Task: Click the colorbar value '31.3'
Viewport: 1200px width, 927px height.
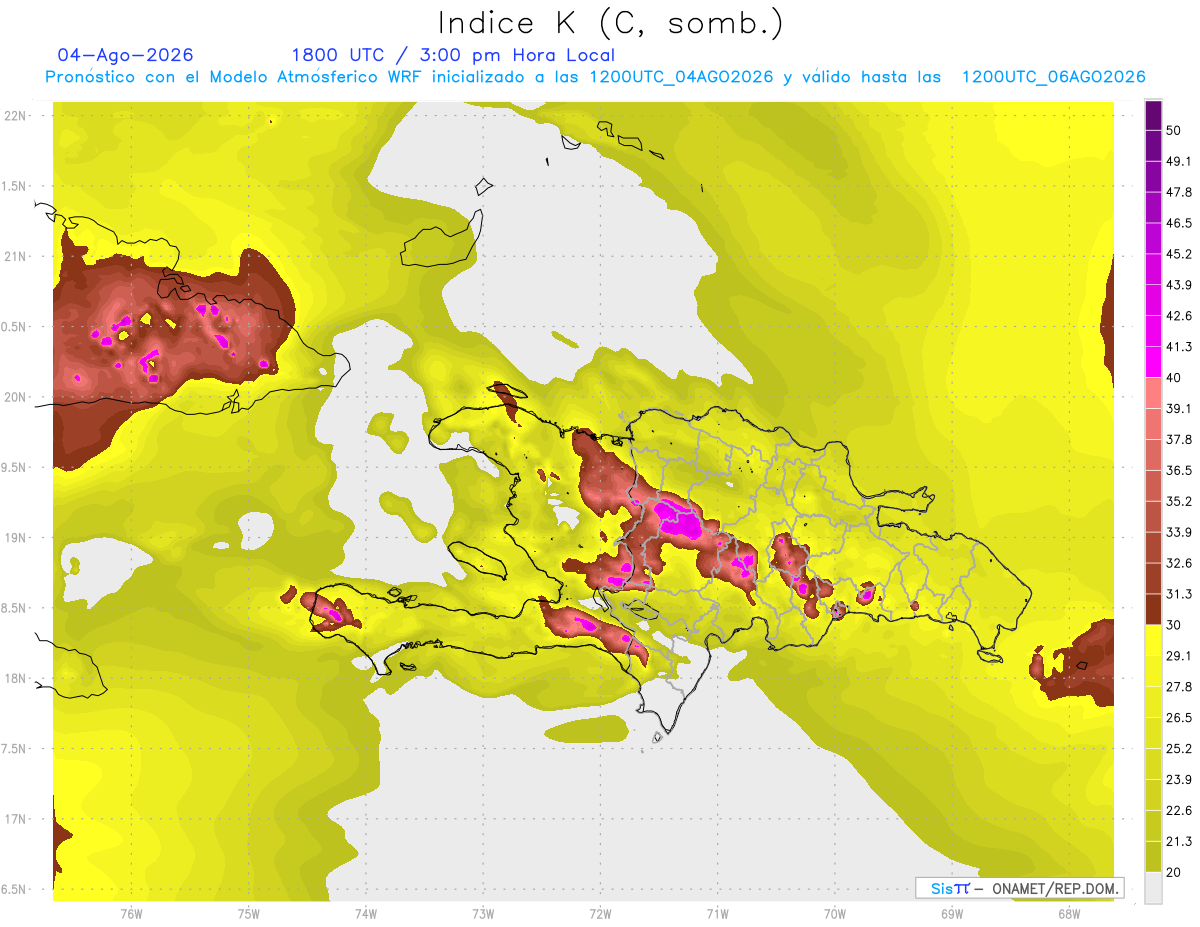Action: 1179,594
